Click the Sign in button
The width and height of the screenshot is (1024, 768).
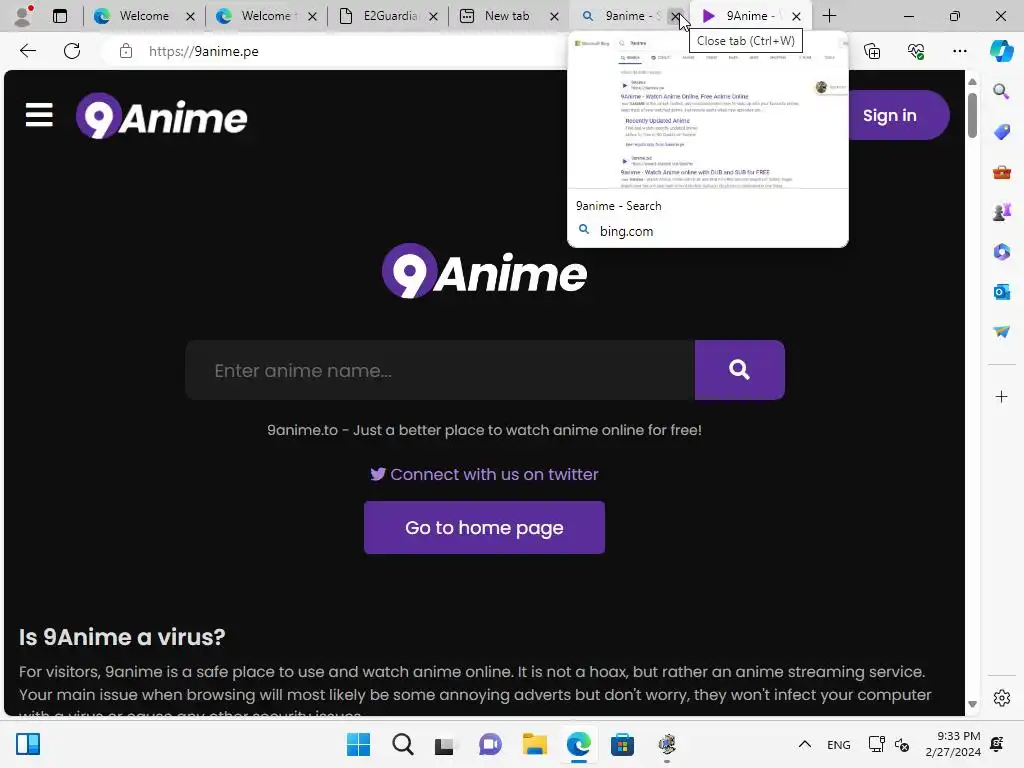(898, 115)
